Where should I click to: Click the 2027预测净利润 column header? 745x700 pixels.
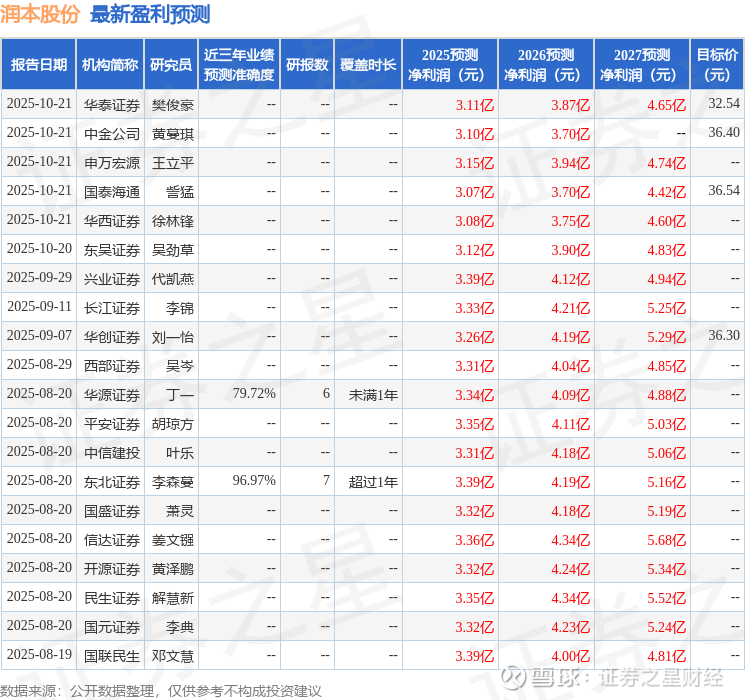(x=642, y=65)
